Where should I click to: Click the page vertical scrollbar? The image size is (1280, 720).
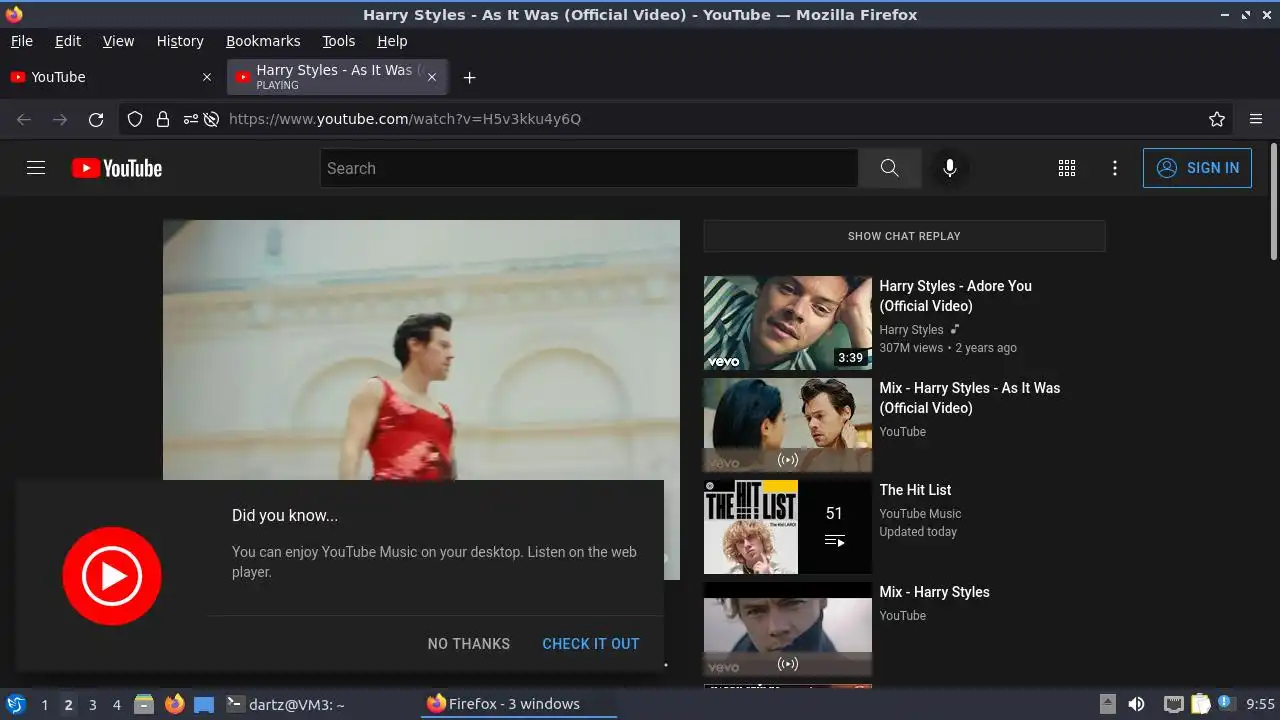(x=1273, y=200)
